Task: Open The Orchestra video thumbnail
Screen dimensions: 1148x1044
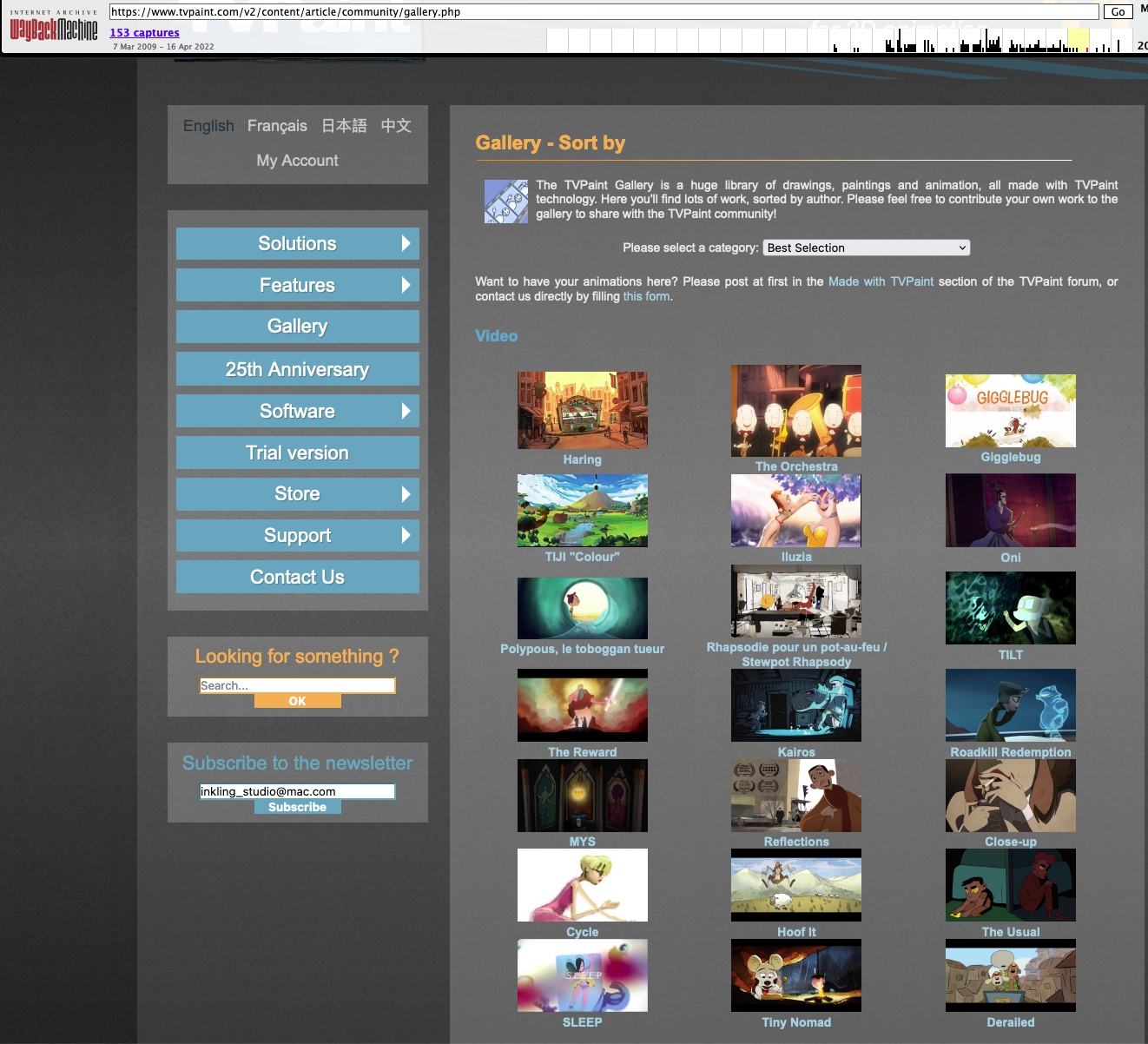Action: click(796, 411)
